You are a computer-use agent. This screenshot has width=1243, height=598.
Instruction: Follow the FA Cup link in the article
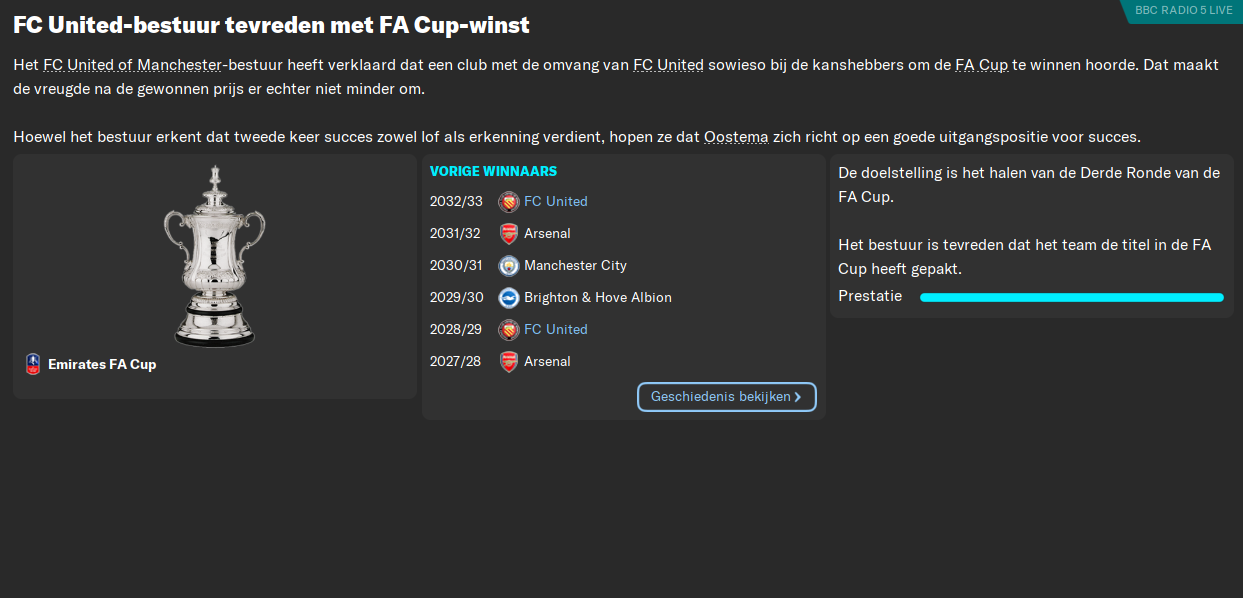[981, 65]
